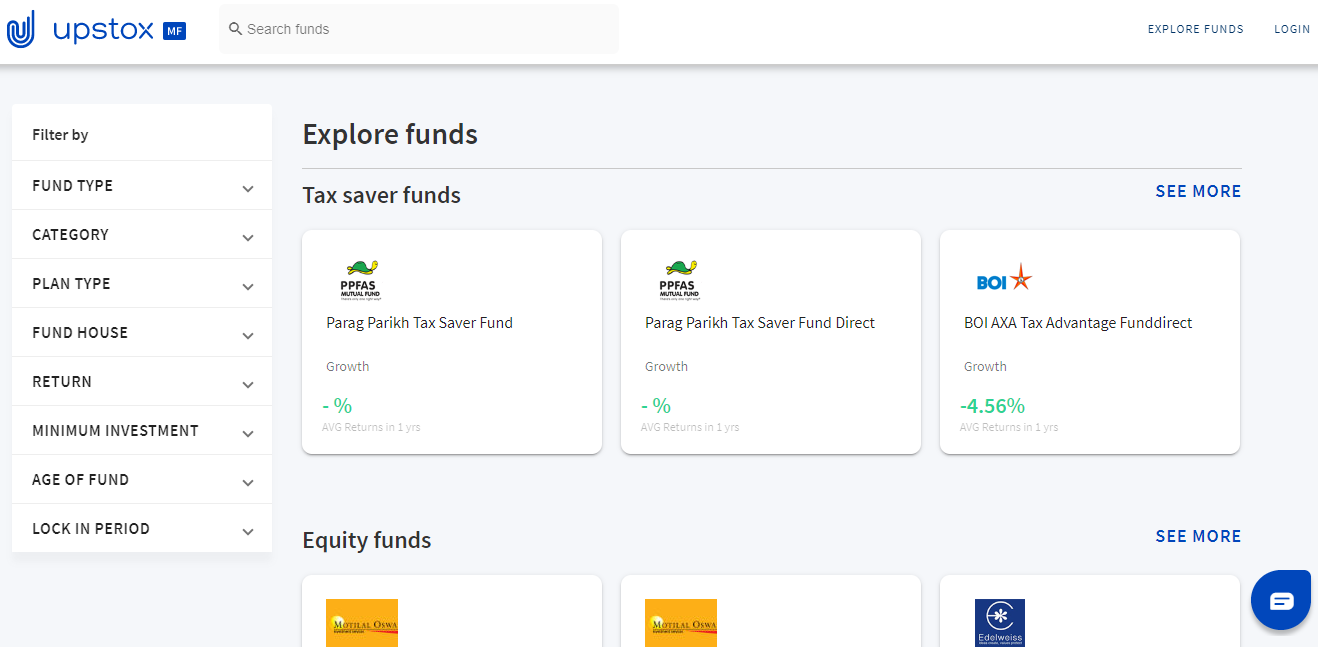Expand the MINIMUM INVESTMENT filter chevron
Viewport: 1318px width, 647px height.
point(248,433)
